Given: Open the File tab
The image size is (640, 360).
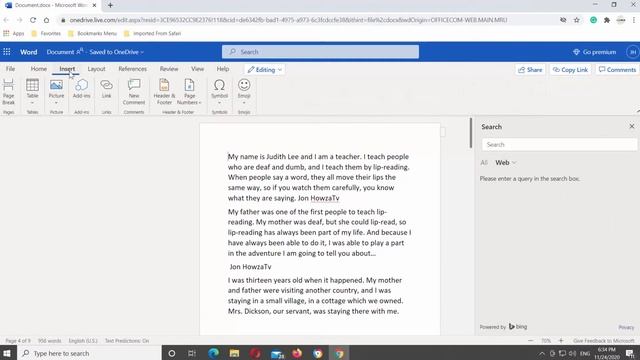Looking at the screenshot, I should 11,69.
